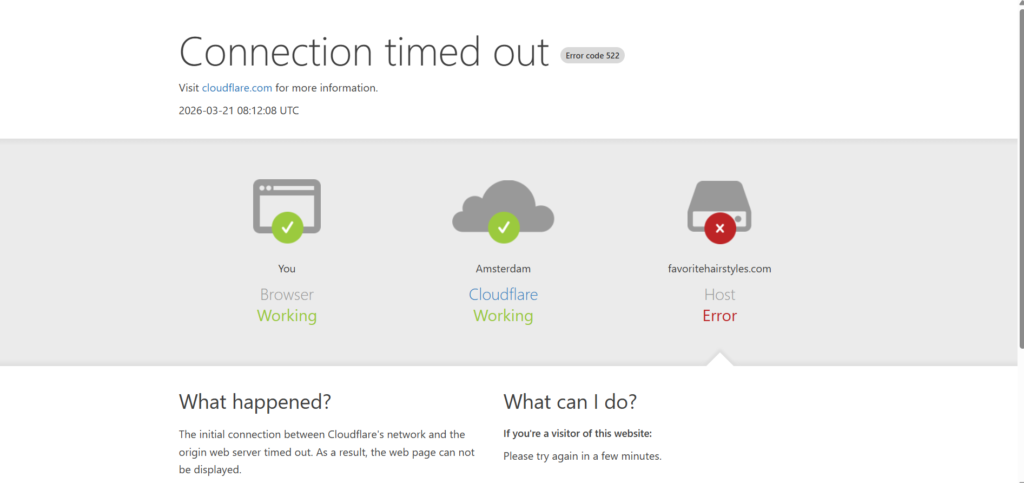
Task: Click the Amsterdam location label
Action: 503,269
